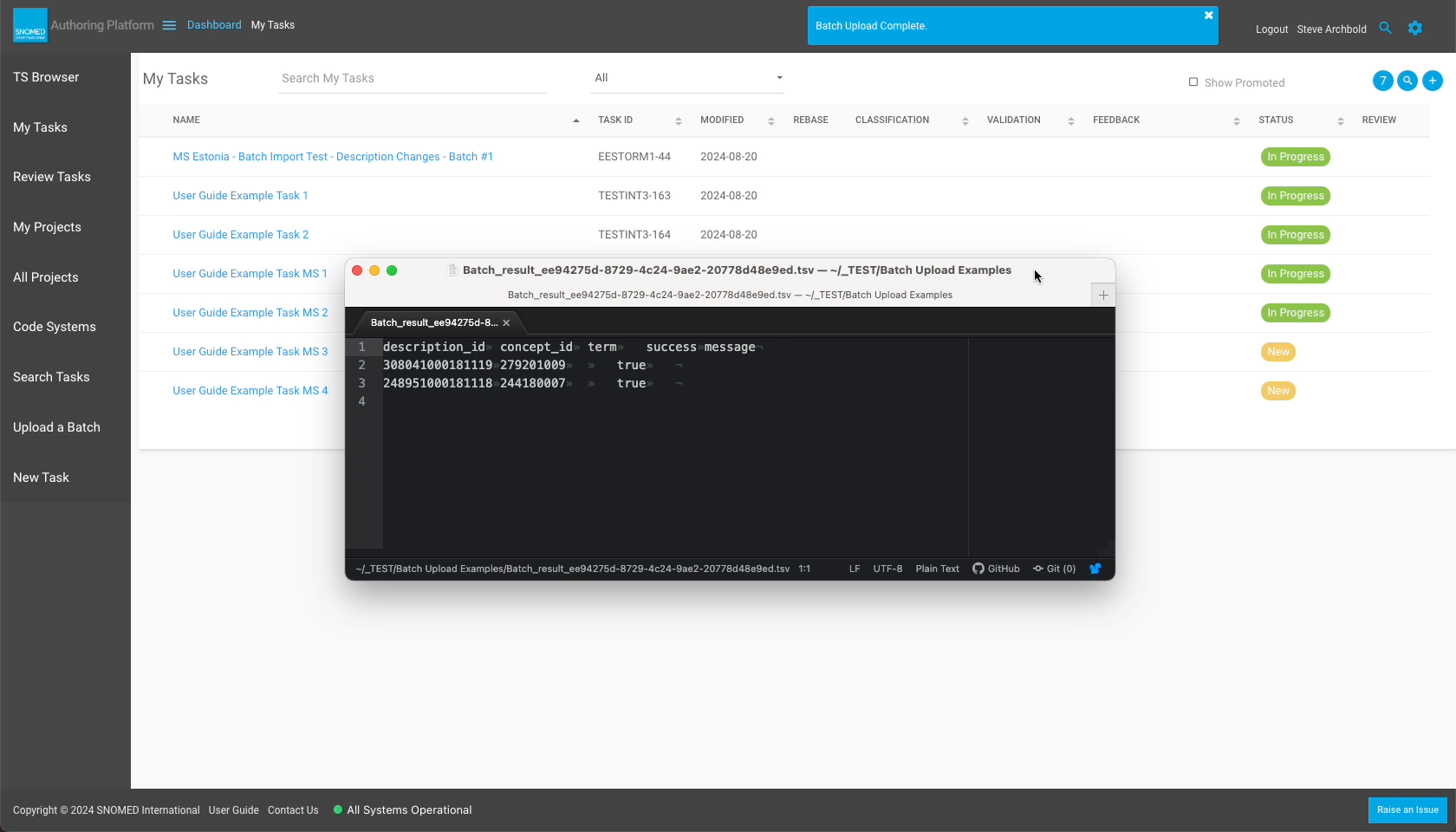
Task: Click the blue number 7 badge
Action: pyautogui.click(x=1383, y=81)
